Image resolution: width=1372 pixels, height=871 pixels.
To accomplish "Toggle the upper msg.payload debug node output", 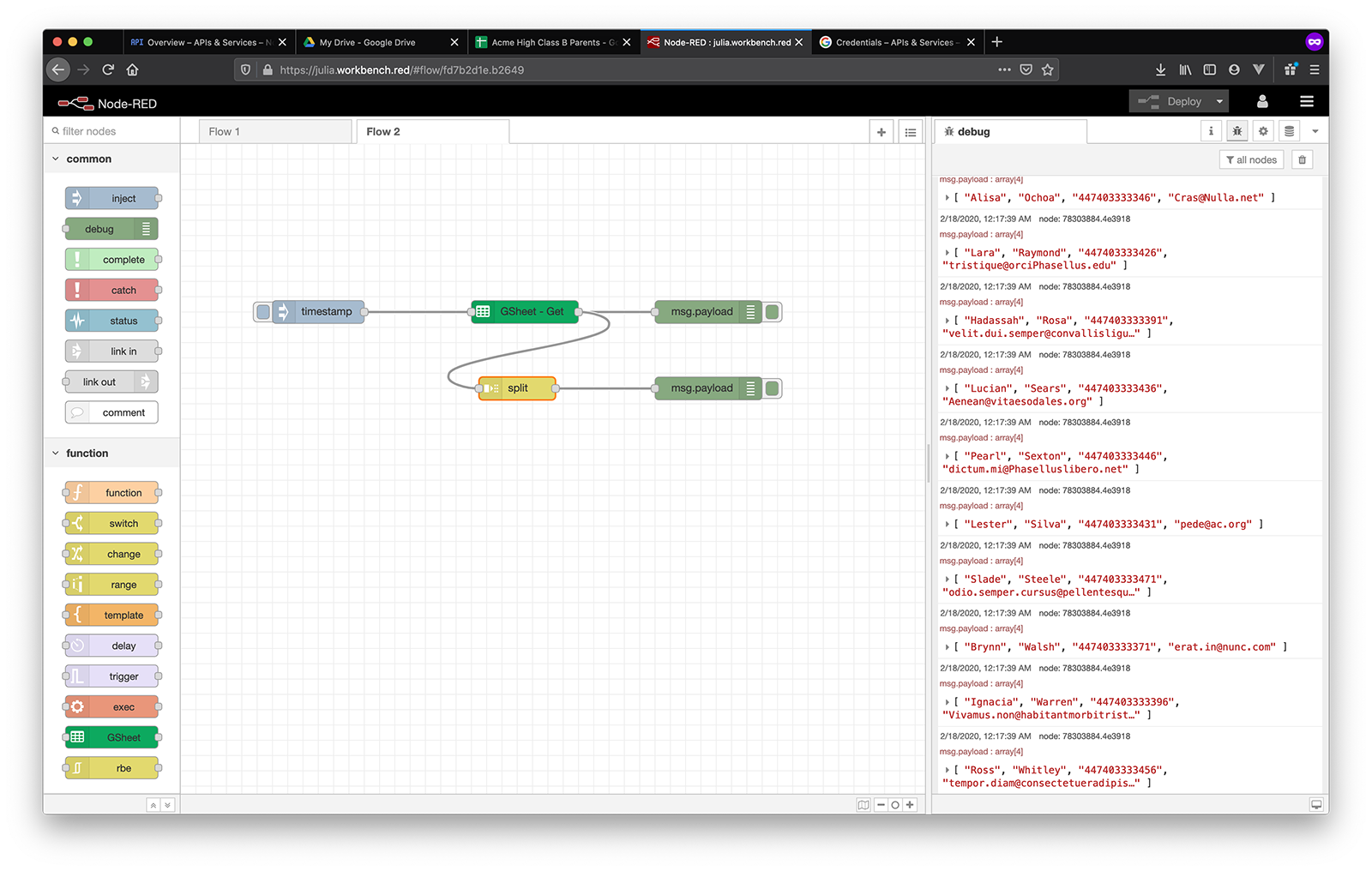I will tap(773, 312).
